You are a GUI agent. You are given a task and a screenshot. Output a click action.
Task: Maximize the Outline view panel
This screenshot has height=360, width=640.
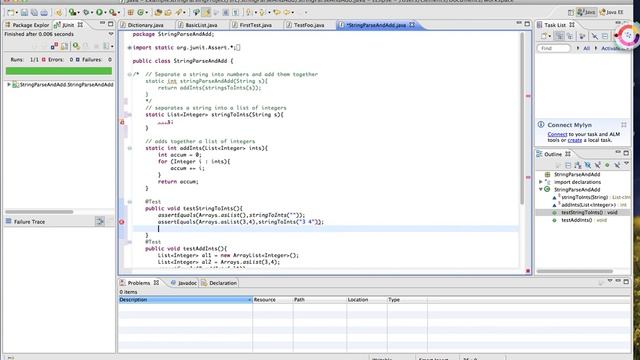626,153
